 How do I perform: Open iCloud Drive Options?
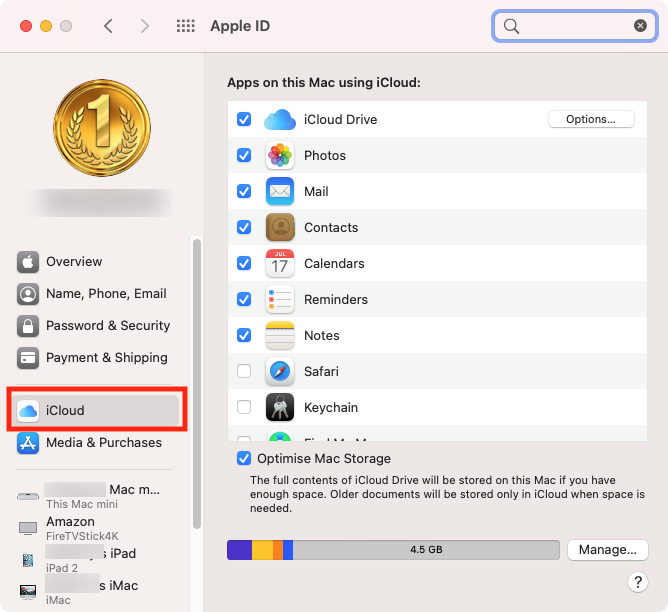(x=591, y=119)
